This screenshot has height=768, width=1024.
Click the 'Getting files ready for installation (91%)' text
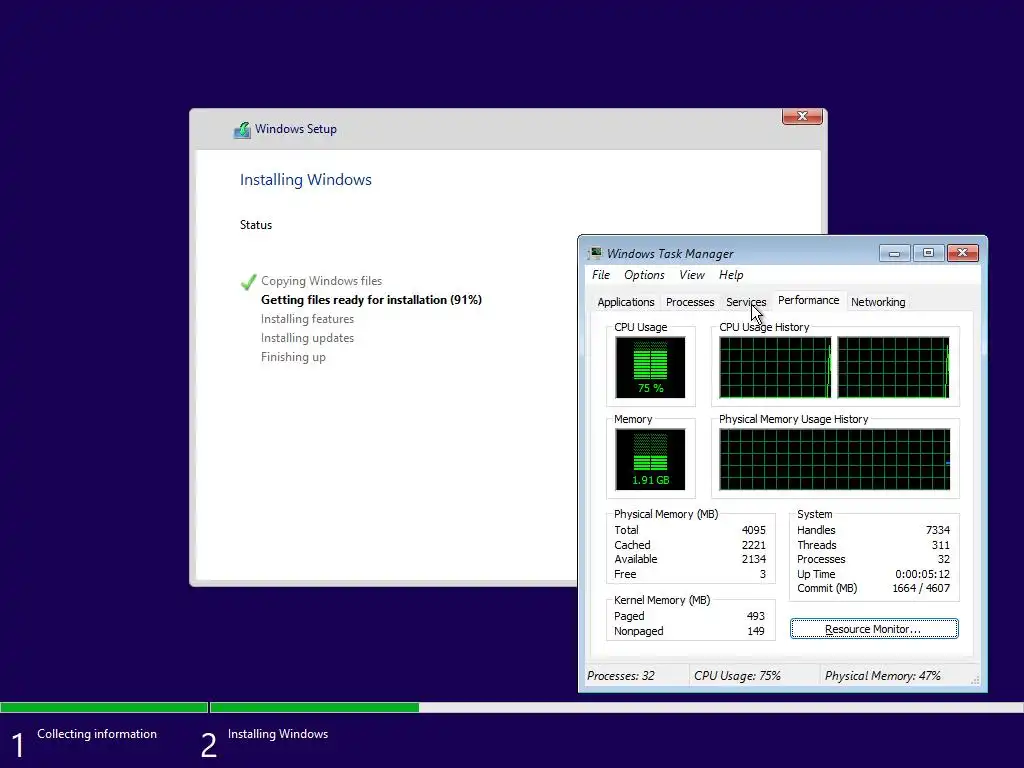click(371, 300)
